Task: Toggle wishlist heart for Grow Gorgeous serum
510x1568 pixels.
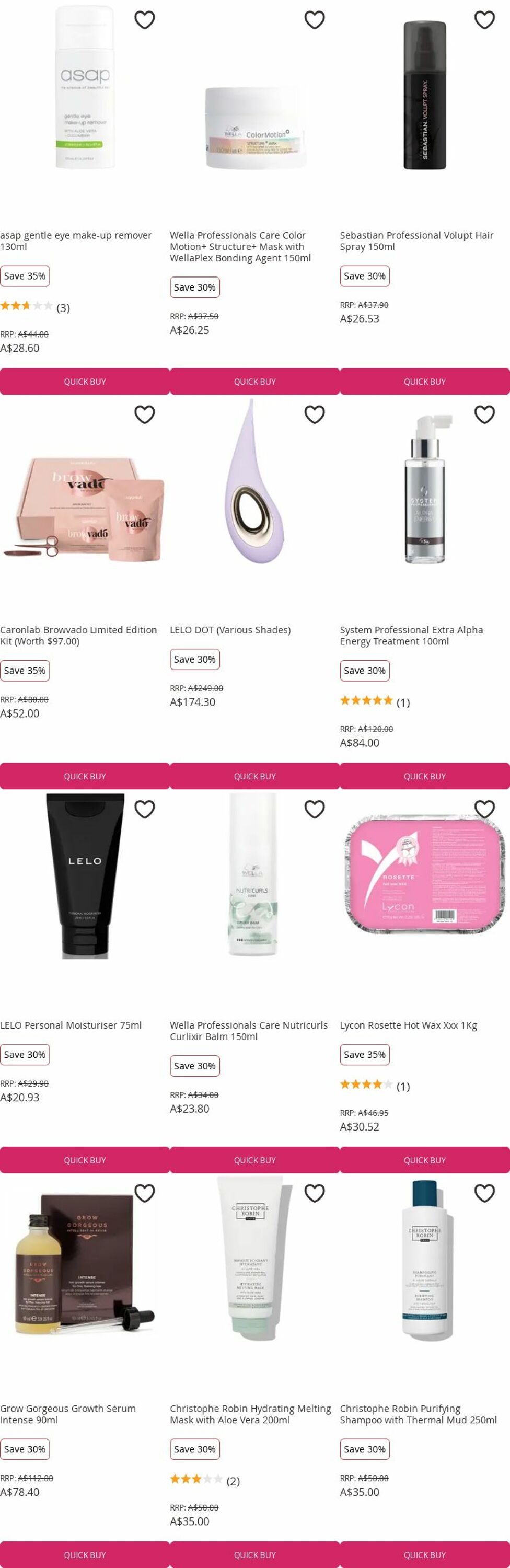Action: pyautogui.click(x=144, y=1193)
